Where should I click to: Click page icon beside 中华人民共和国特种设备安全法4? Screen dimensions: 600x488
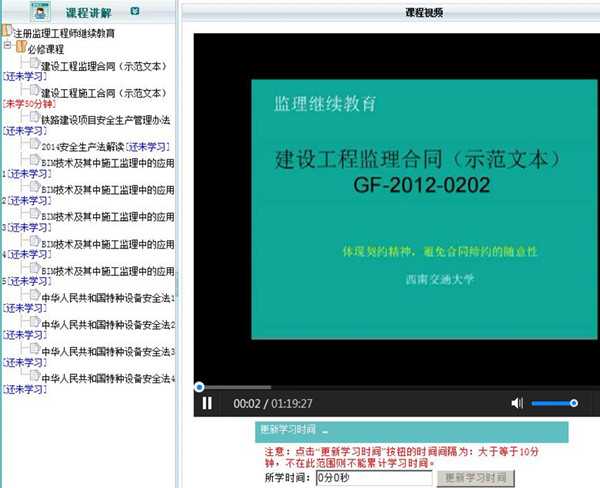35,375
